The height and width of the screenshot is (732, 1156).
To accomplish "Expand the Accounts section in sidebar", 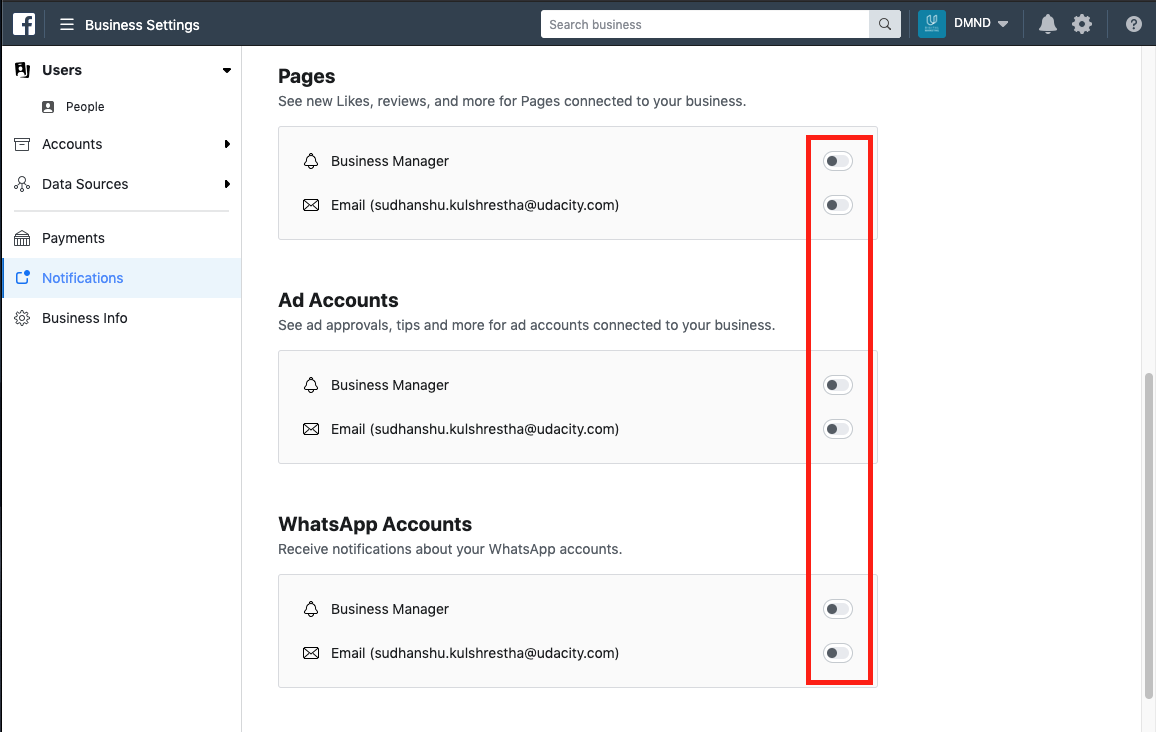I will (x=229, y=144).
